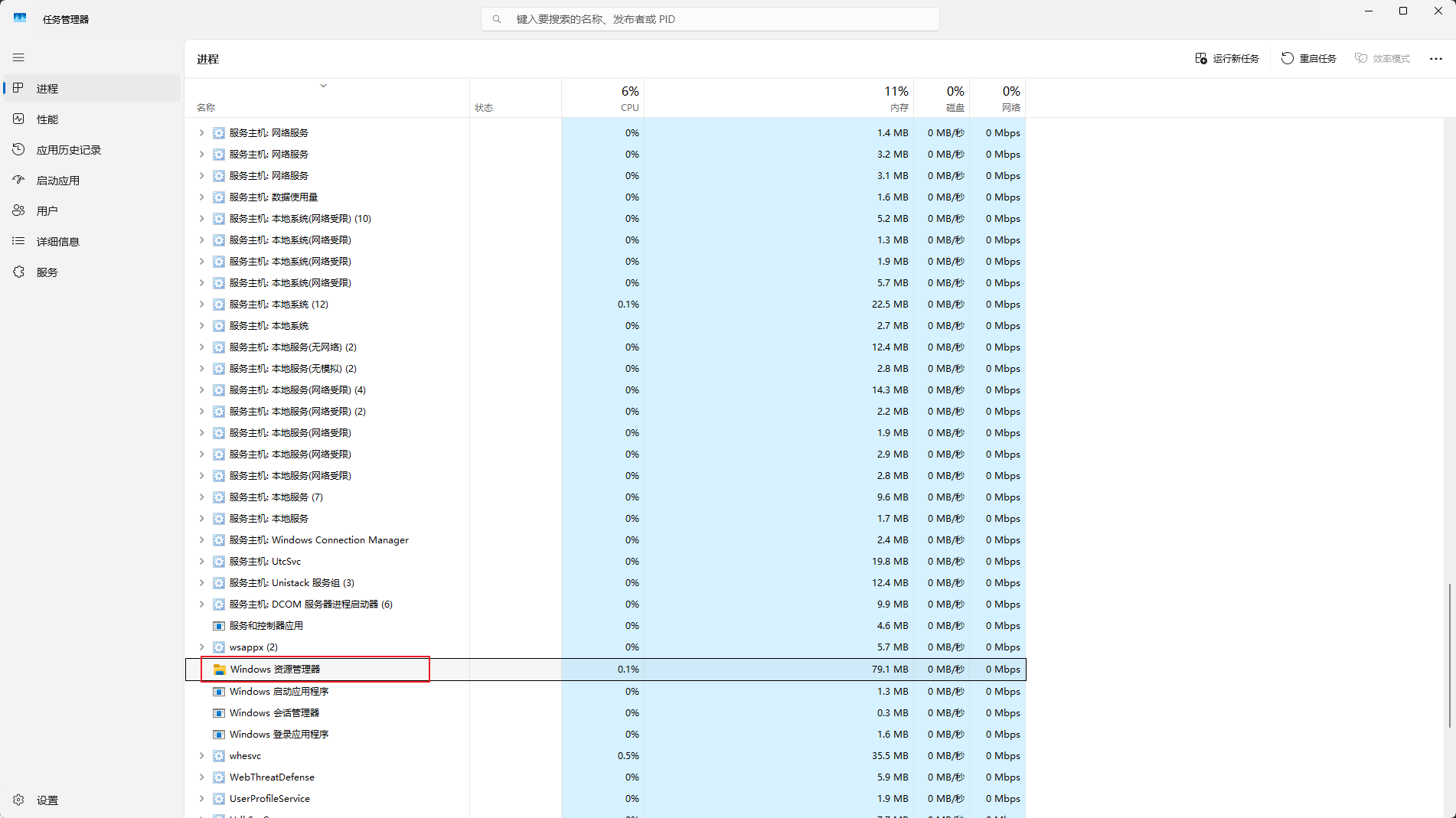Expand 服务主机: Windows Connection Manager row
The width and height of the screenshot is (1456, 818).
(201, 540)
